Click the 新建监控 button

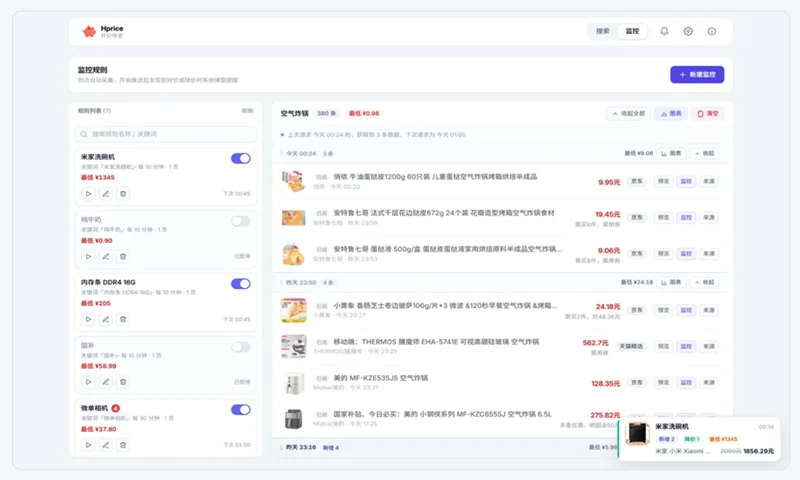tap(697, 74)
